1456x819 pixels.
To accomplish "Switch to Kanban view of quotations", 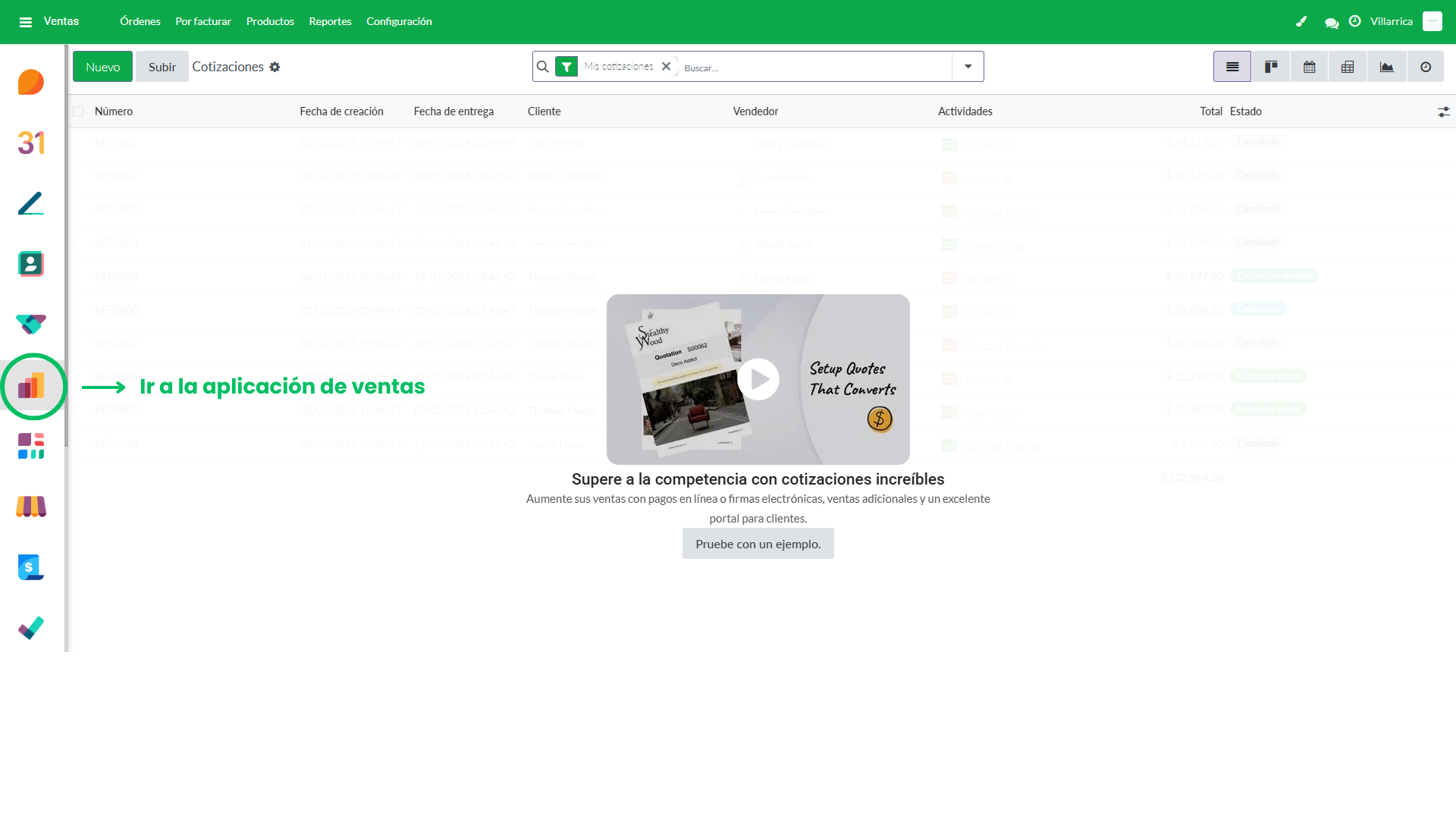I will click(1270, 66).
